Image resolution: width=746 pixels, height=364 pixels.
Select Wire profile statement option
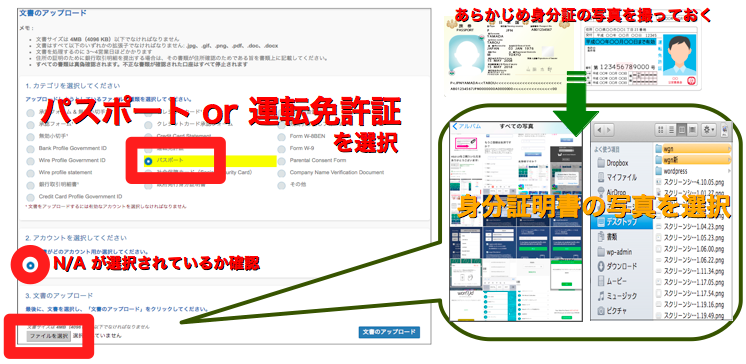(30, 172)
